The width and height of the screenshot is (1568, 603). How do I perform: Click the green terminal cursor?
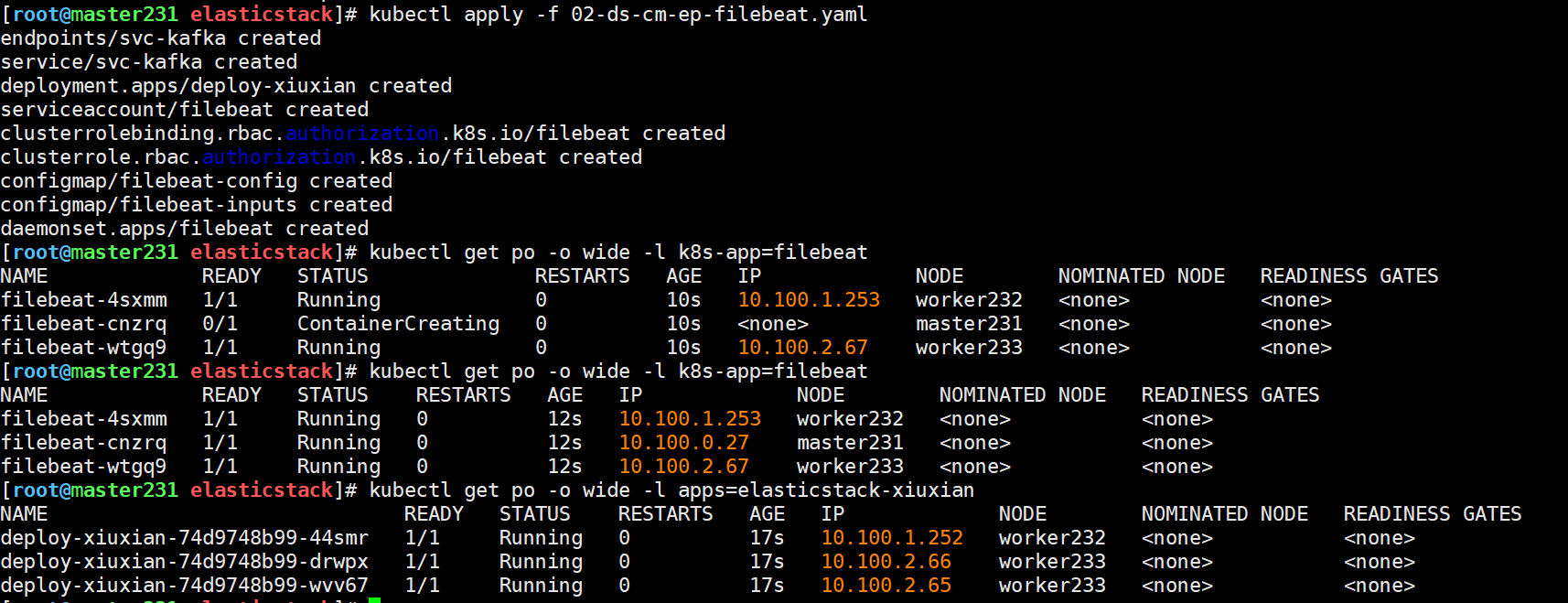pos(374,600)
